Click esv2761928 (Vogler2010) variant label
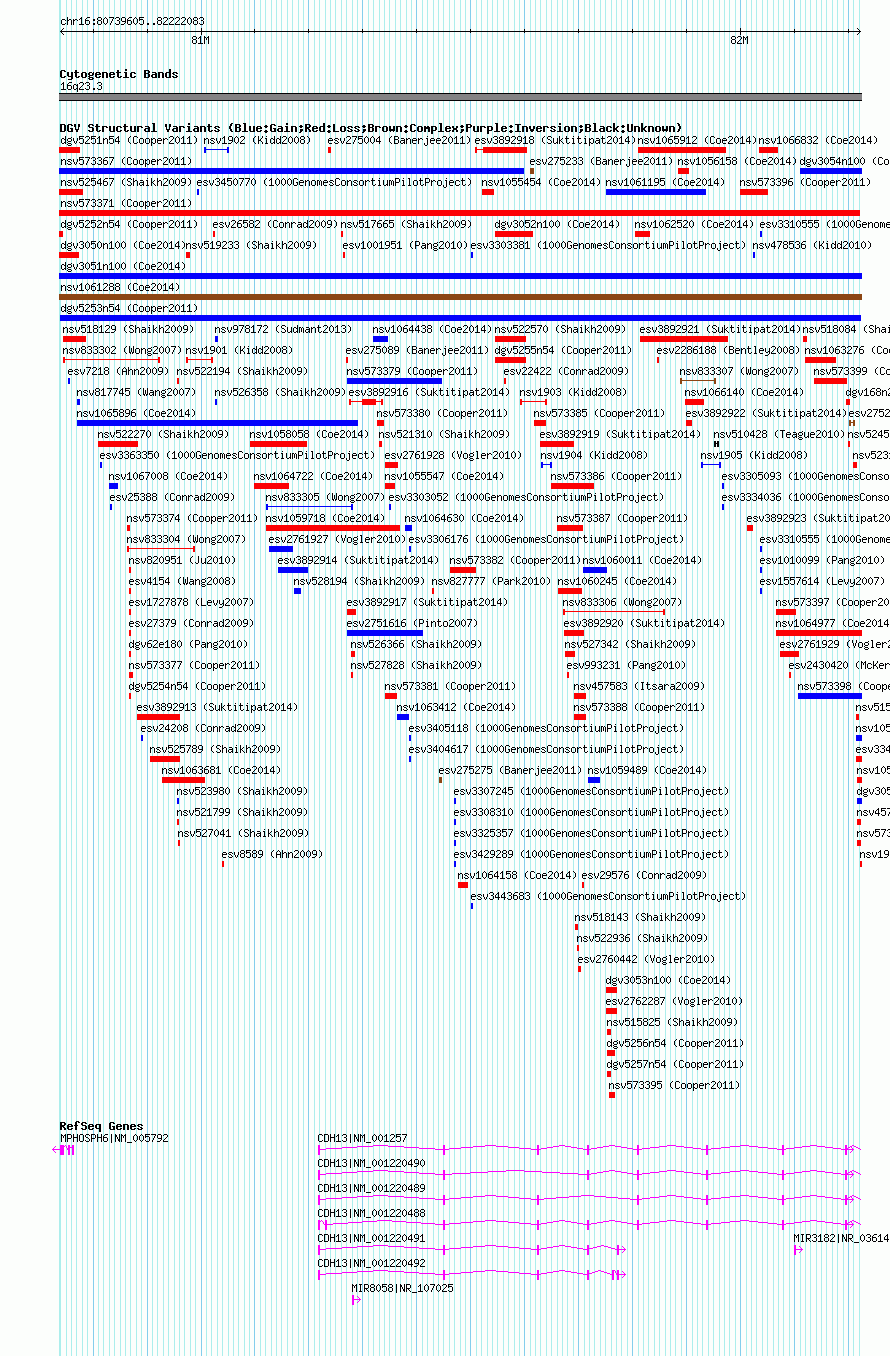 click(x=454, y=455)
